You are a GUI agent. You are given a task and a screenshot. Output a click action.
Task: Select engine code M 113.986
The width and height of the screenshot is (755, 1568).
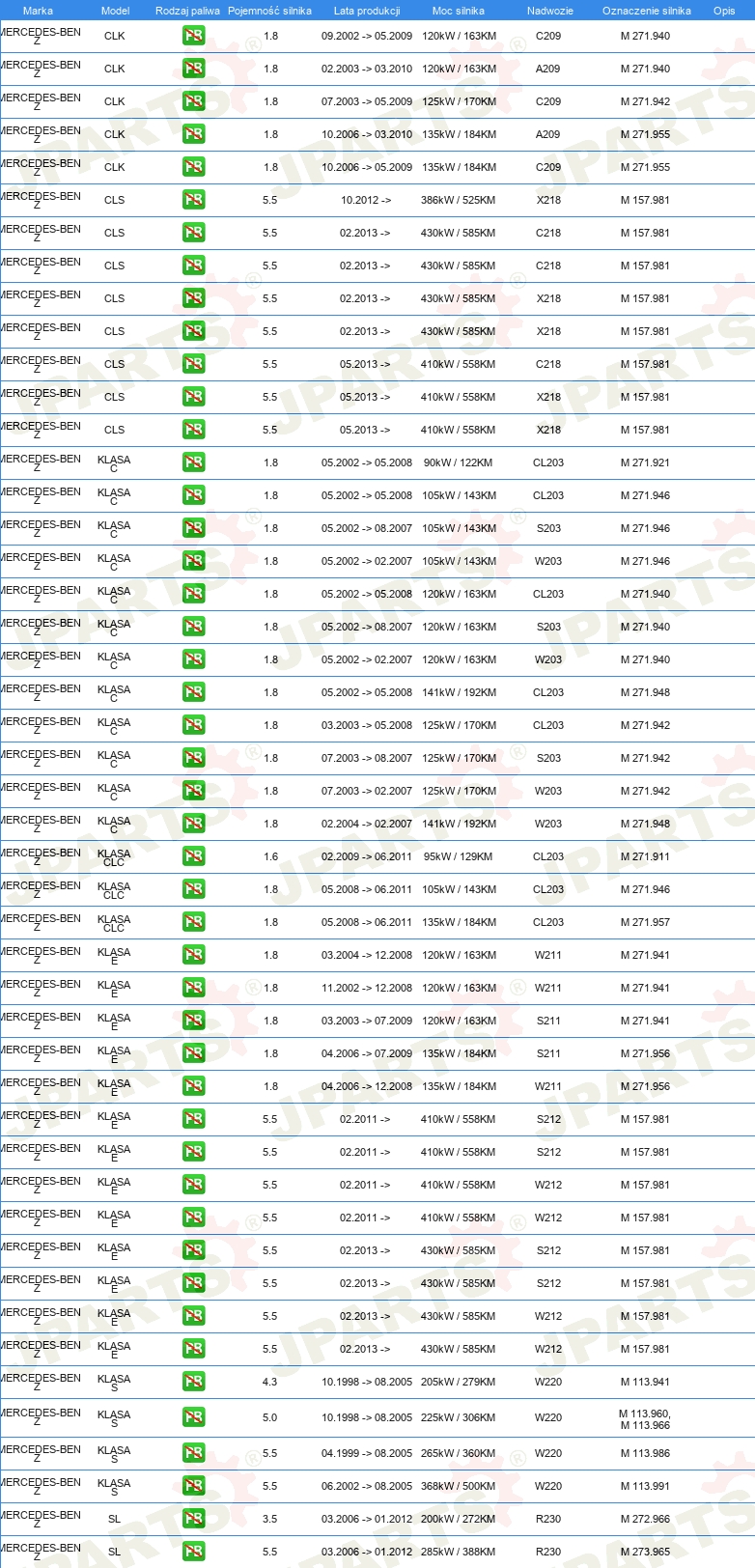click(x=645, y=1454)
